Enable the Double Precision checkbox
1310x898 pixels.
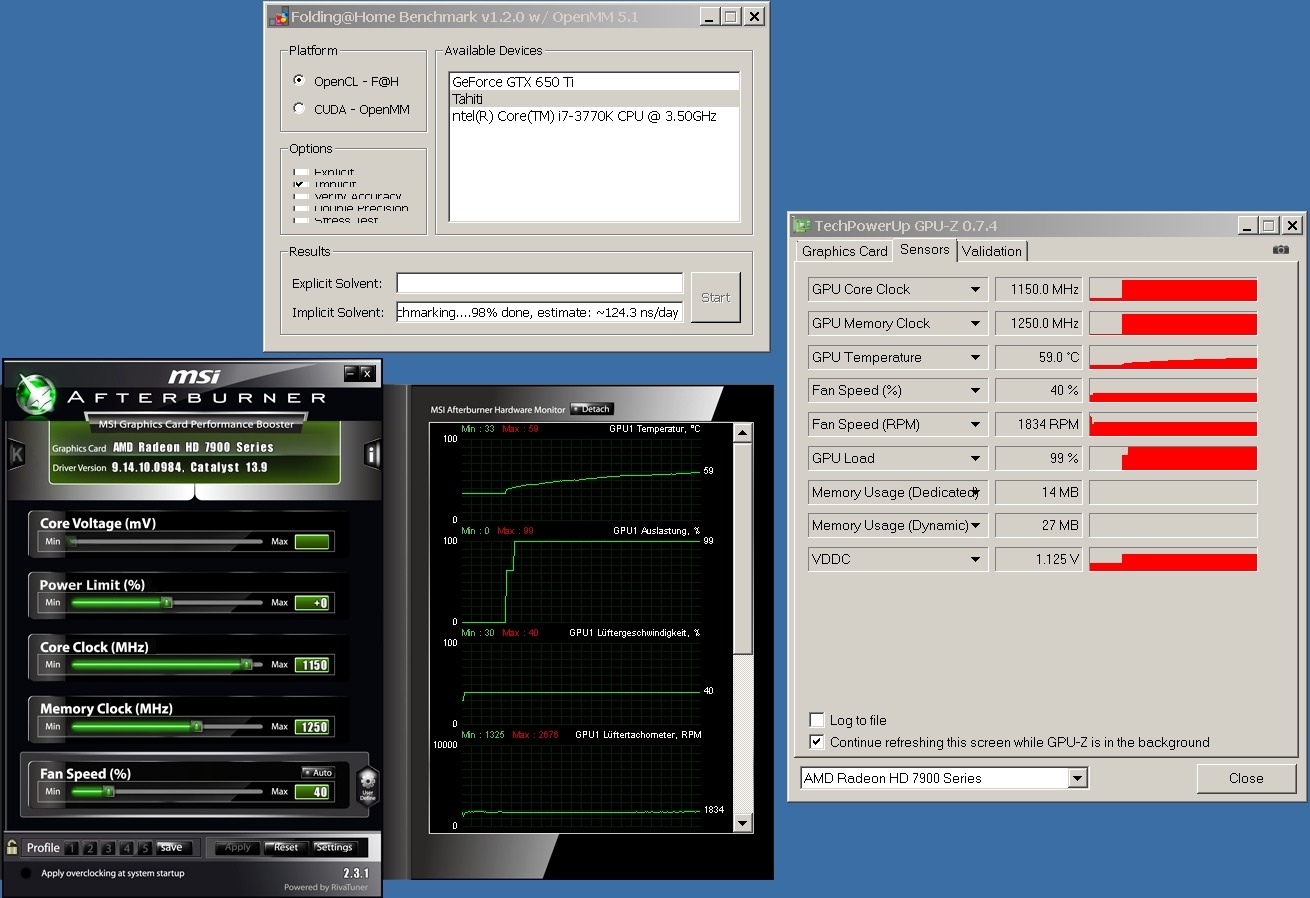(299, 209)
